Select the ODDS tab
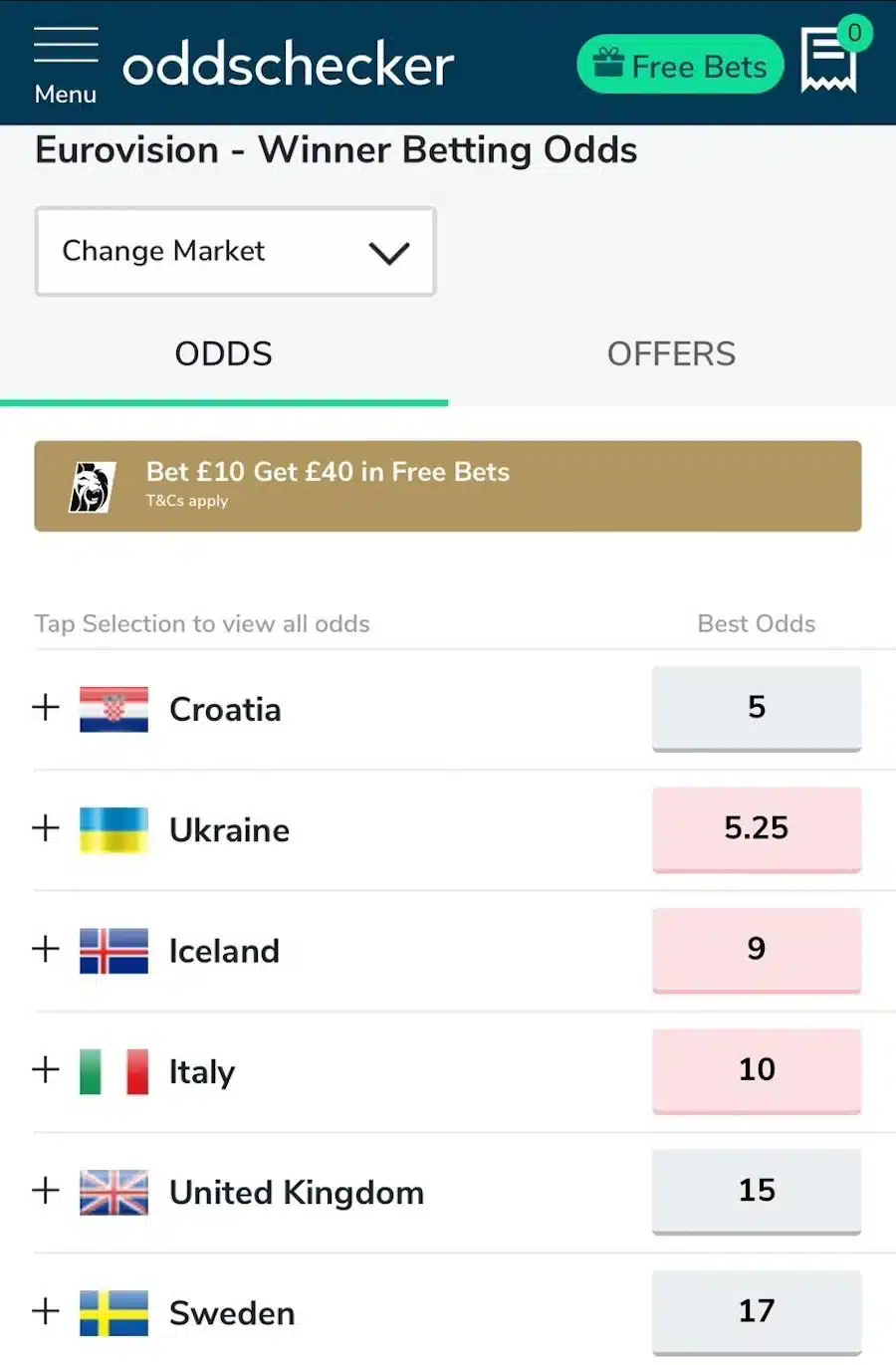Screen dimensions: 896x1365 coord(224,354)
